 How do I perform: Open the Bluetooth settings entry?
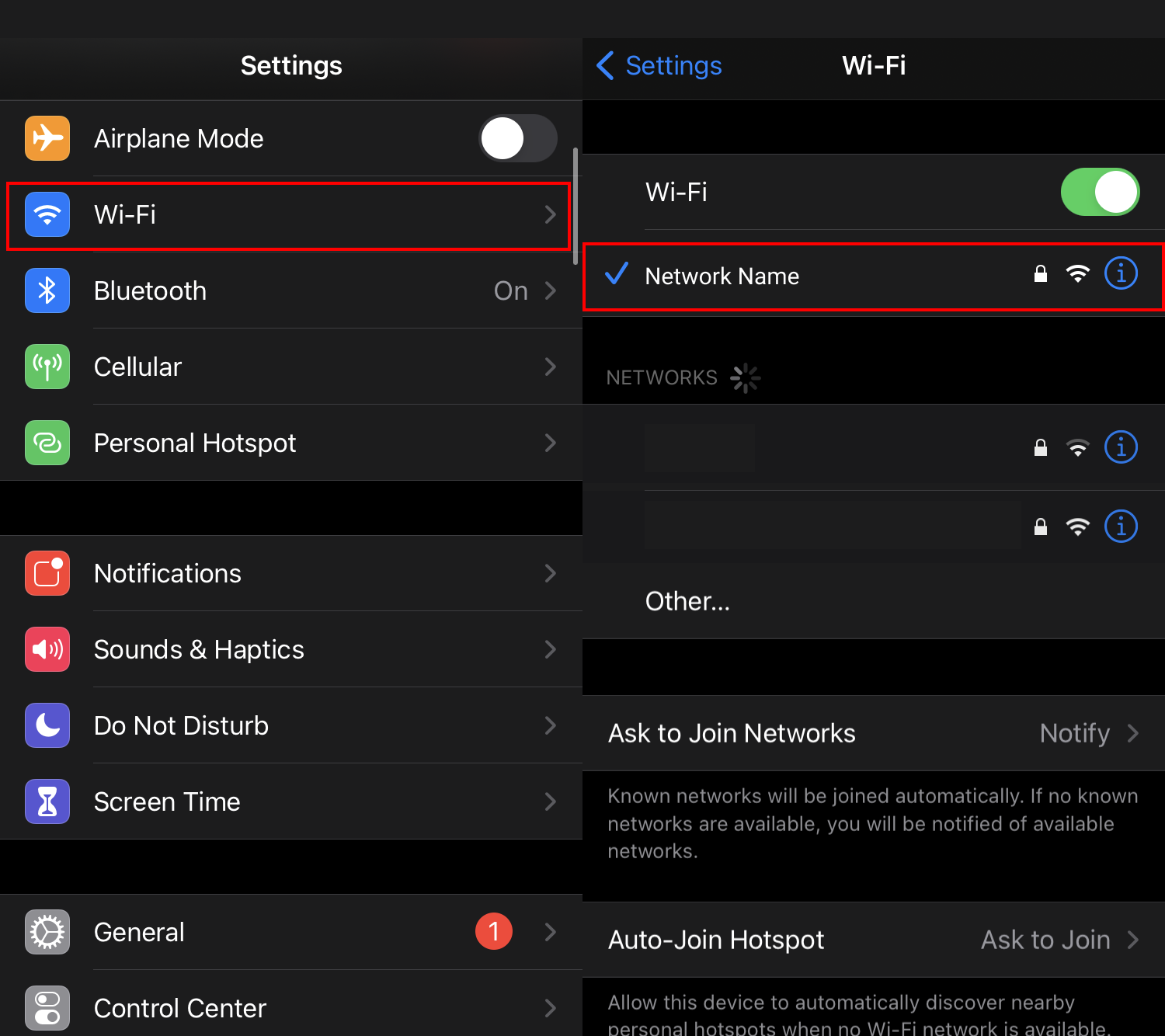coord(291,290)
